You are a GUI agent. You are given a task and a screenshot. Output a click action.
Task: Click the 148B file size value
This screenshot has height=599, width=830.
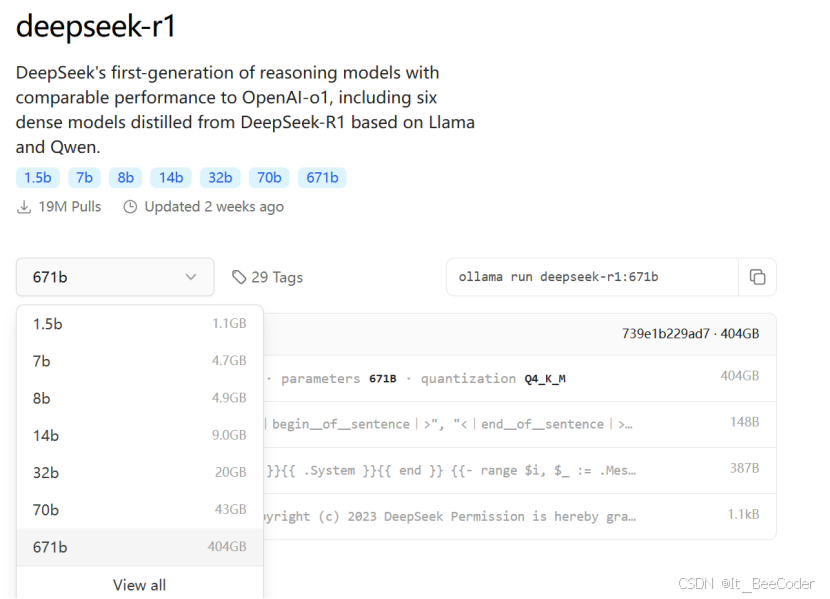[744, 422]
